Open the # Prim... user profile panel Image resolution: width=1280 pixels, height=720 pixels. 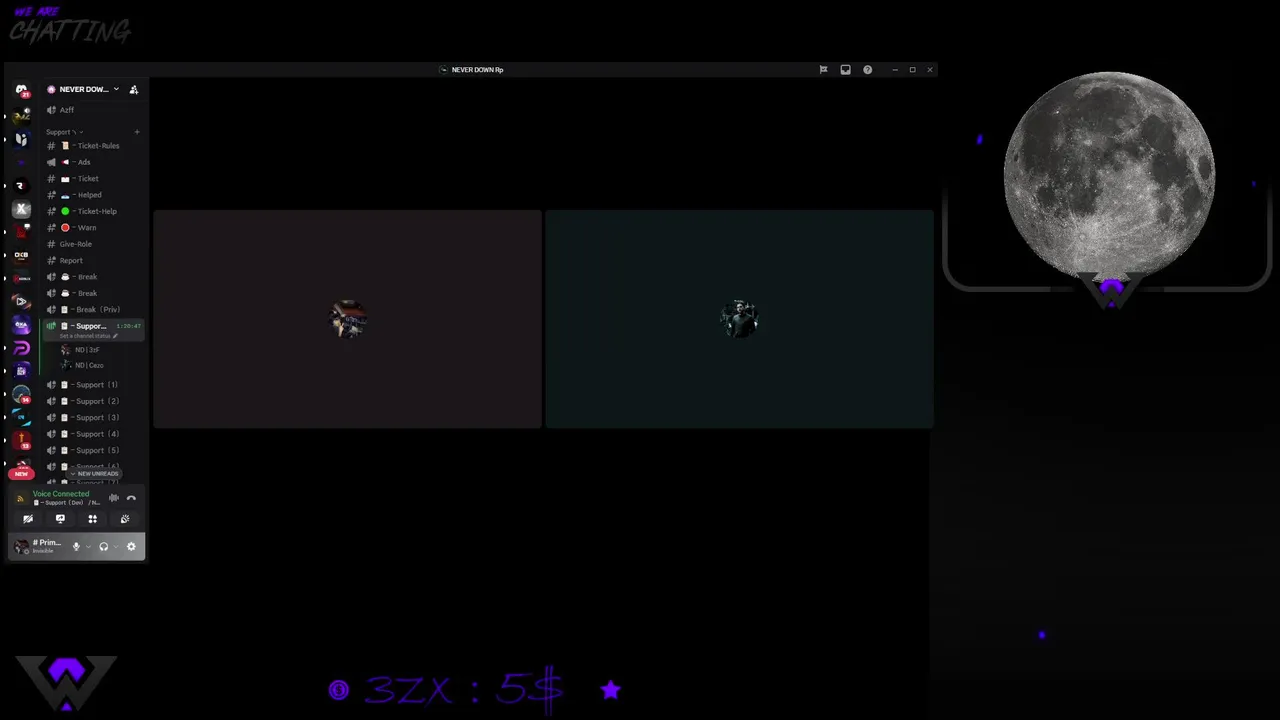(x=40, y=546)
